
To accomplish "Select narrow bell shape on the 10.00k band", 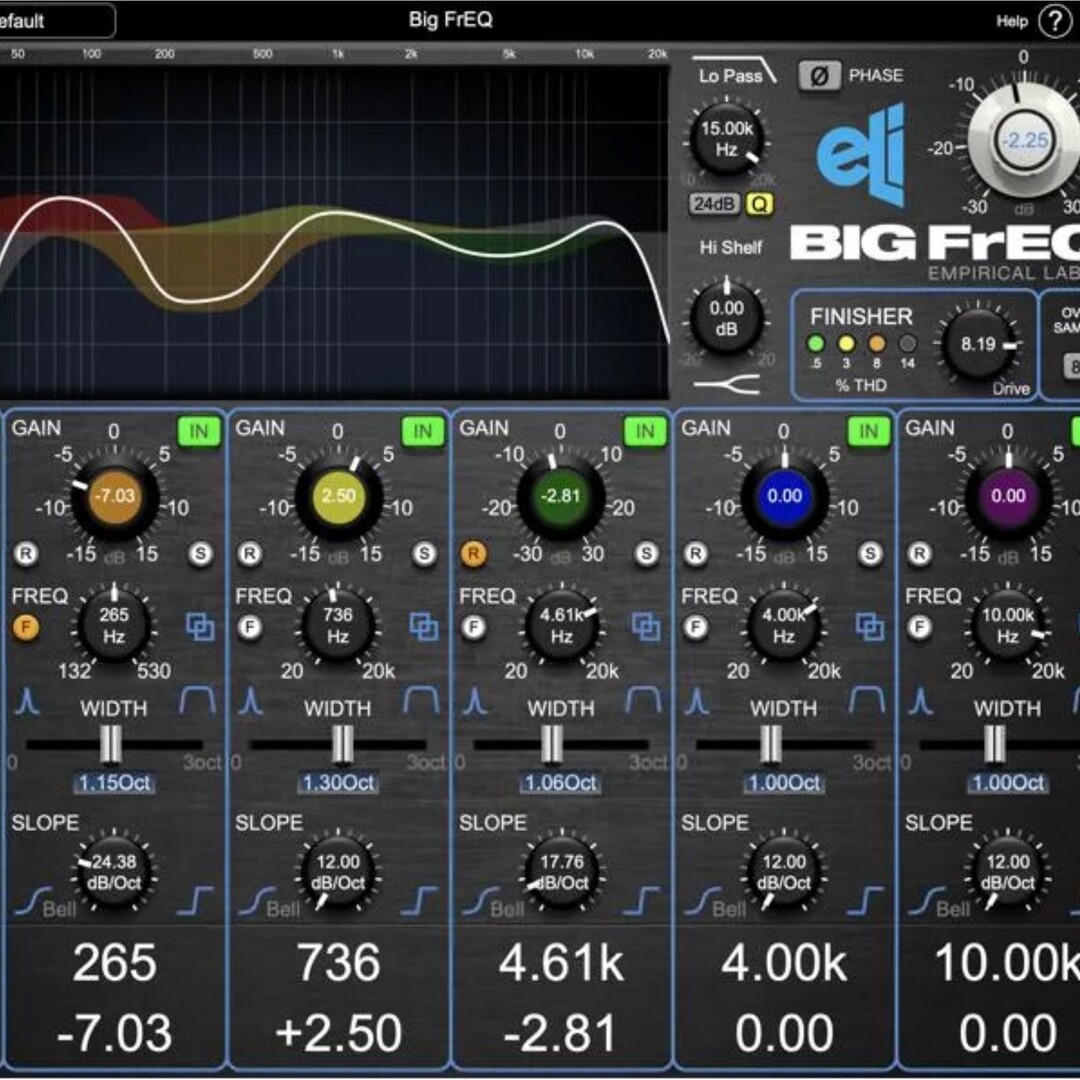I will click(922, 701).
